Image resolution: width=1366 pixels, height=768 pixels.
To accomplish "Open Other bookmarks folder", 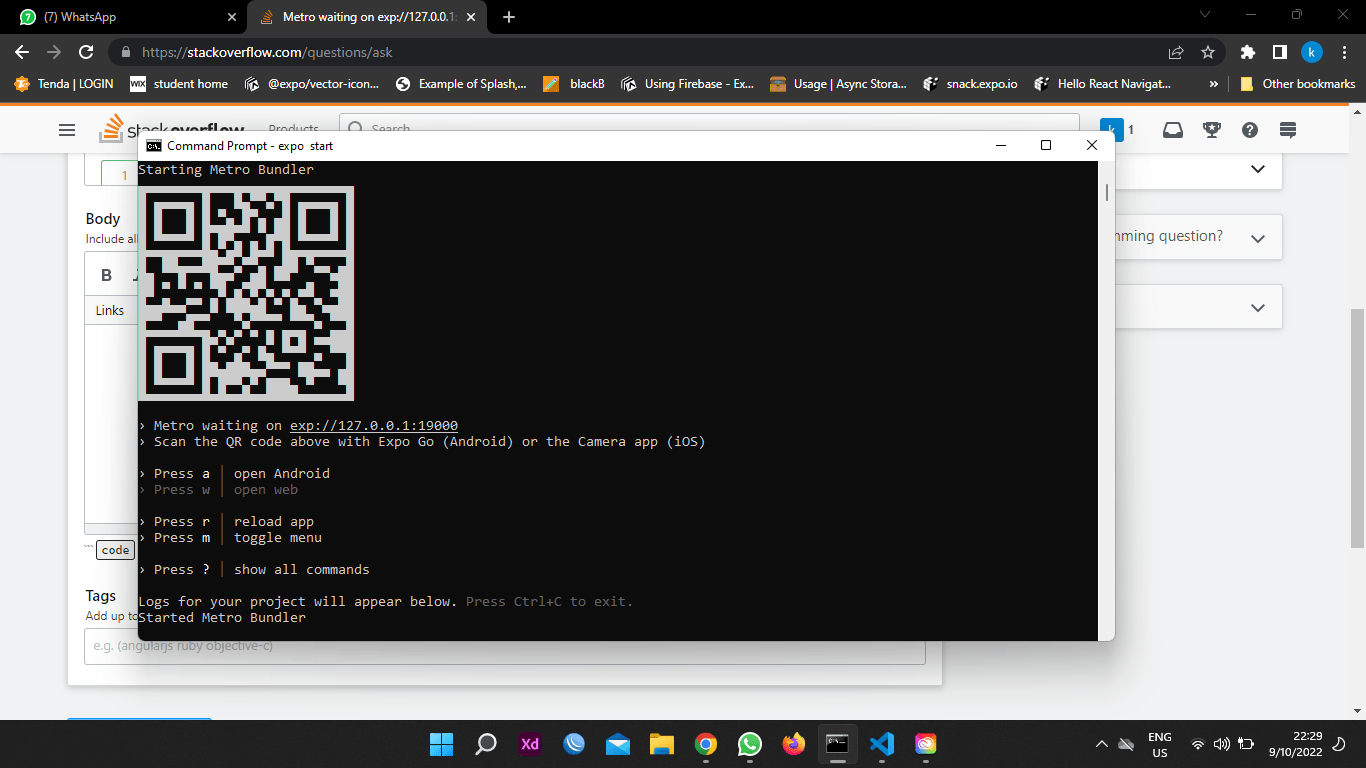I will tap(1297, 84).
